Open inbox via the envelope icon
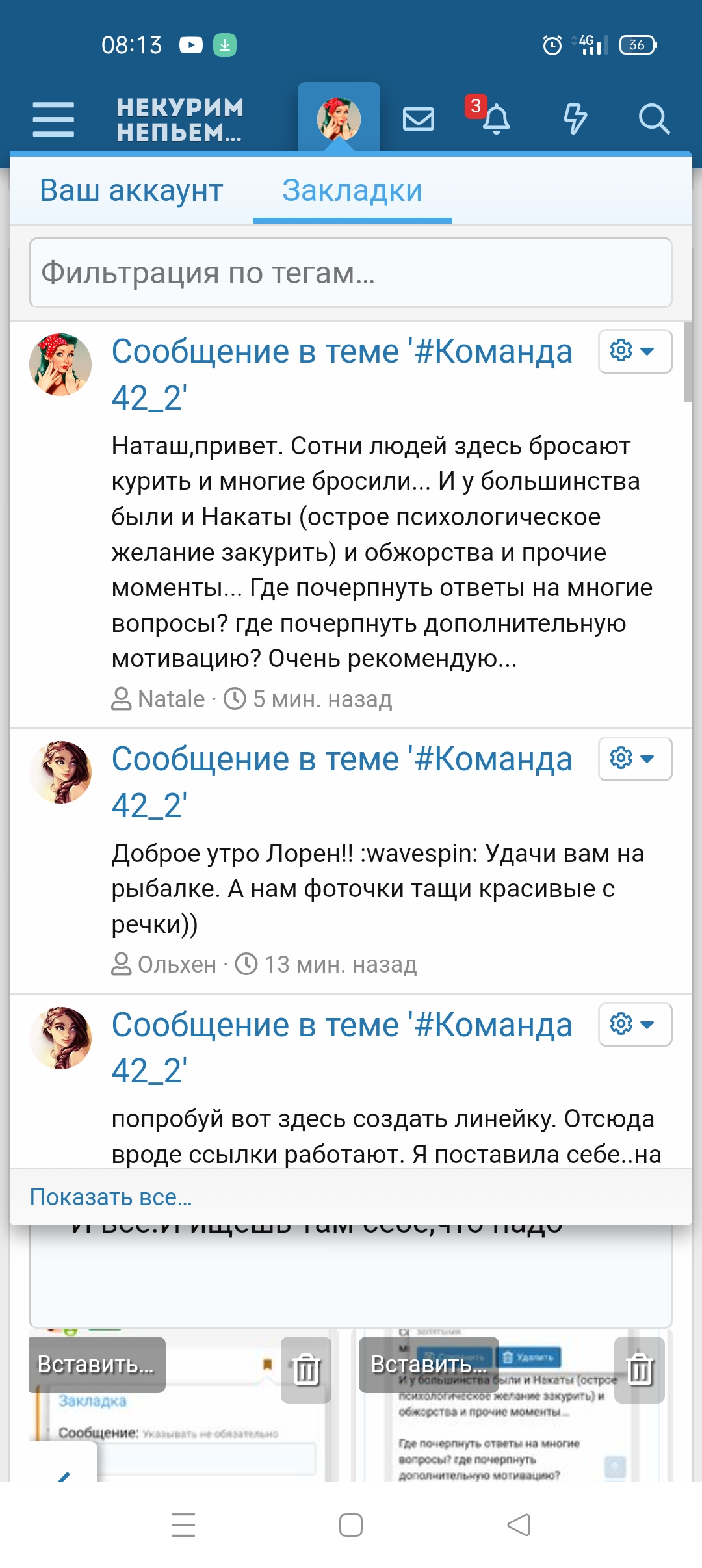The width and height of the screenshot is (702, 1568). tap(419, 119)
